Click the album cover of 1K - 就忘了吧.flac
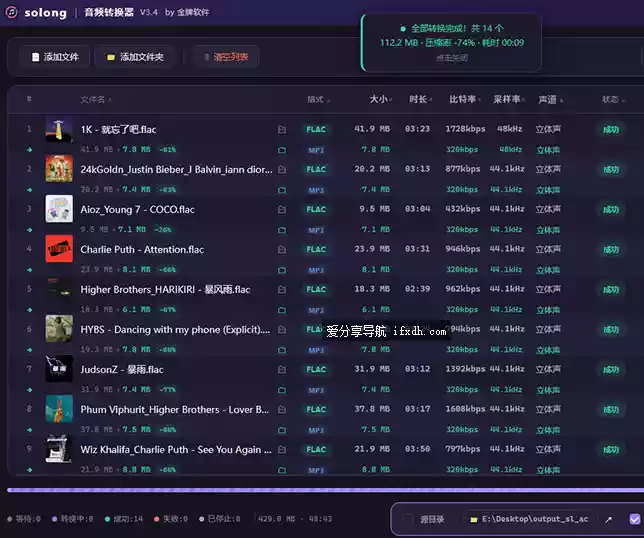 point(59,129)
